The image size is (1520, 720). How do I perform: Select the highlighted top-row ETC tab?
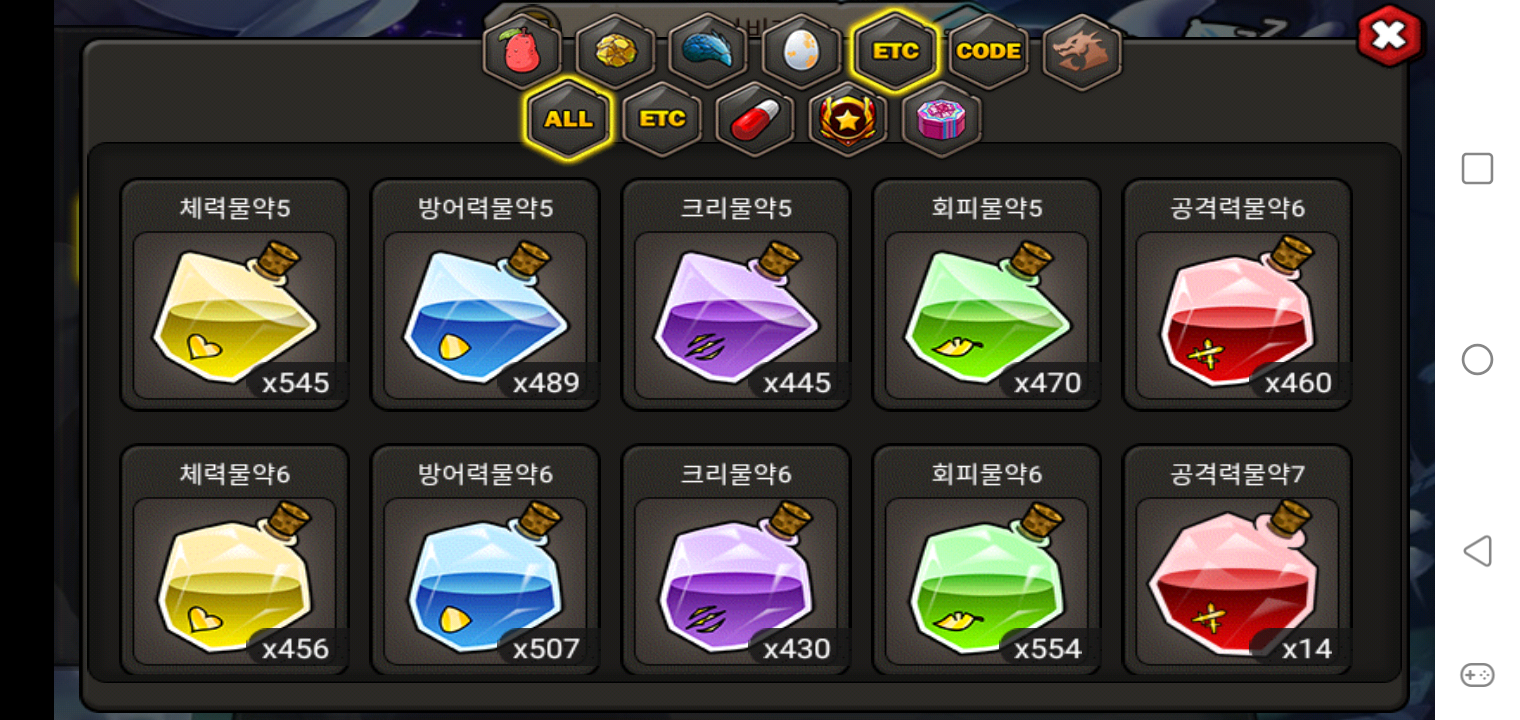click(895, 51)
